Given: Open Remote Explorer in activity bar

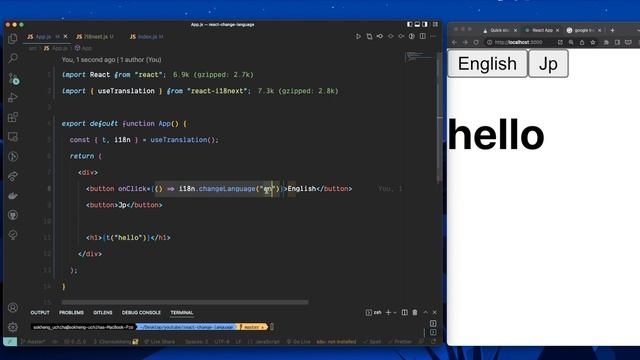Looking at the screenshot, I should 13,137.
